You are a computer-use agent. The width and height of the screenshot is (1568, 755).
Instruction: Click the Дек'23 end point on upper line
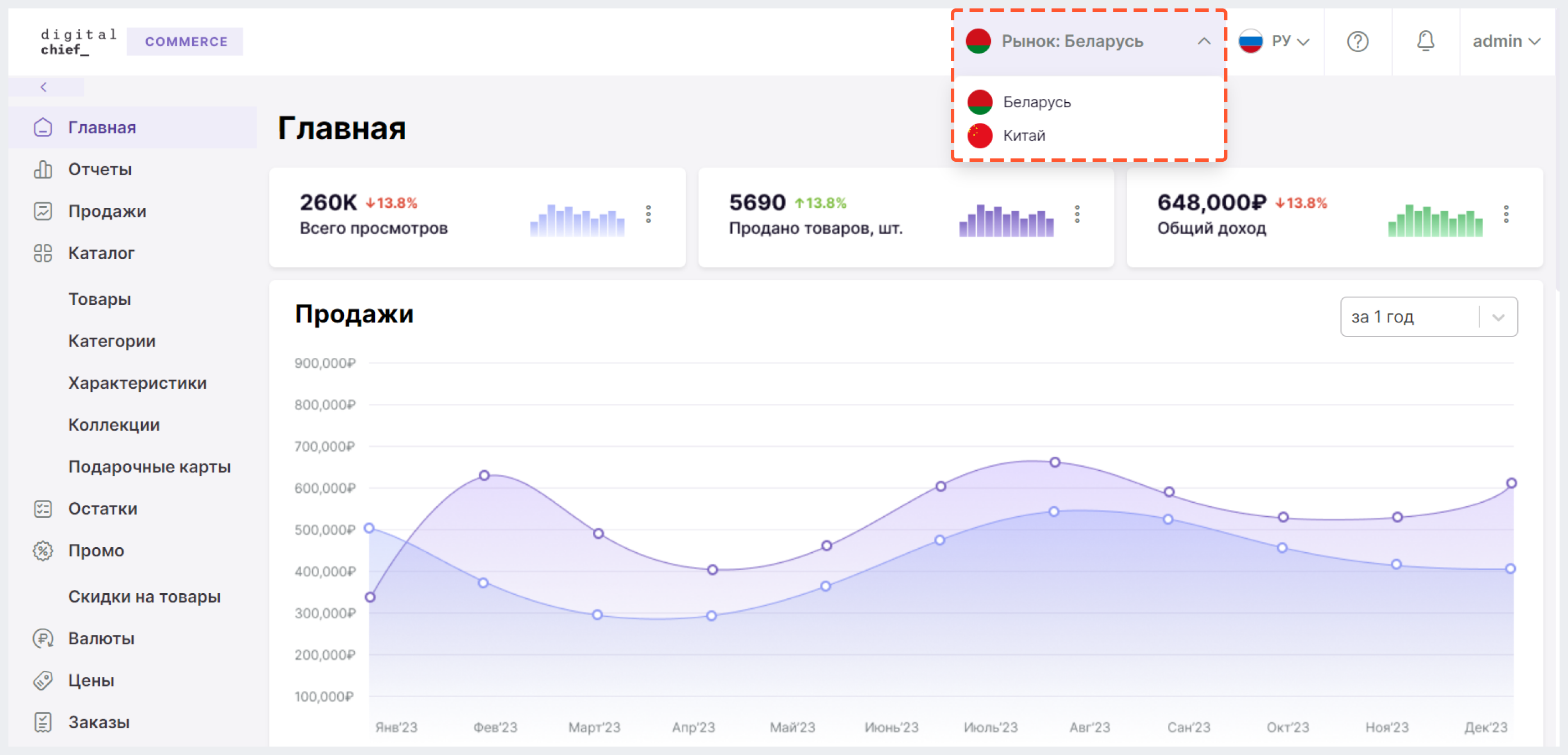coord(1511,483)
